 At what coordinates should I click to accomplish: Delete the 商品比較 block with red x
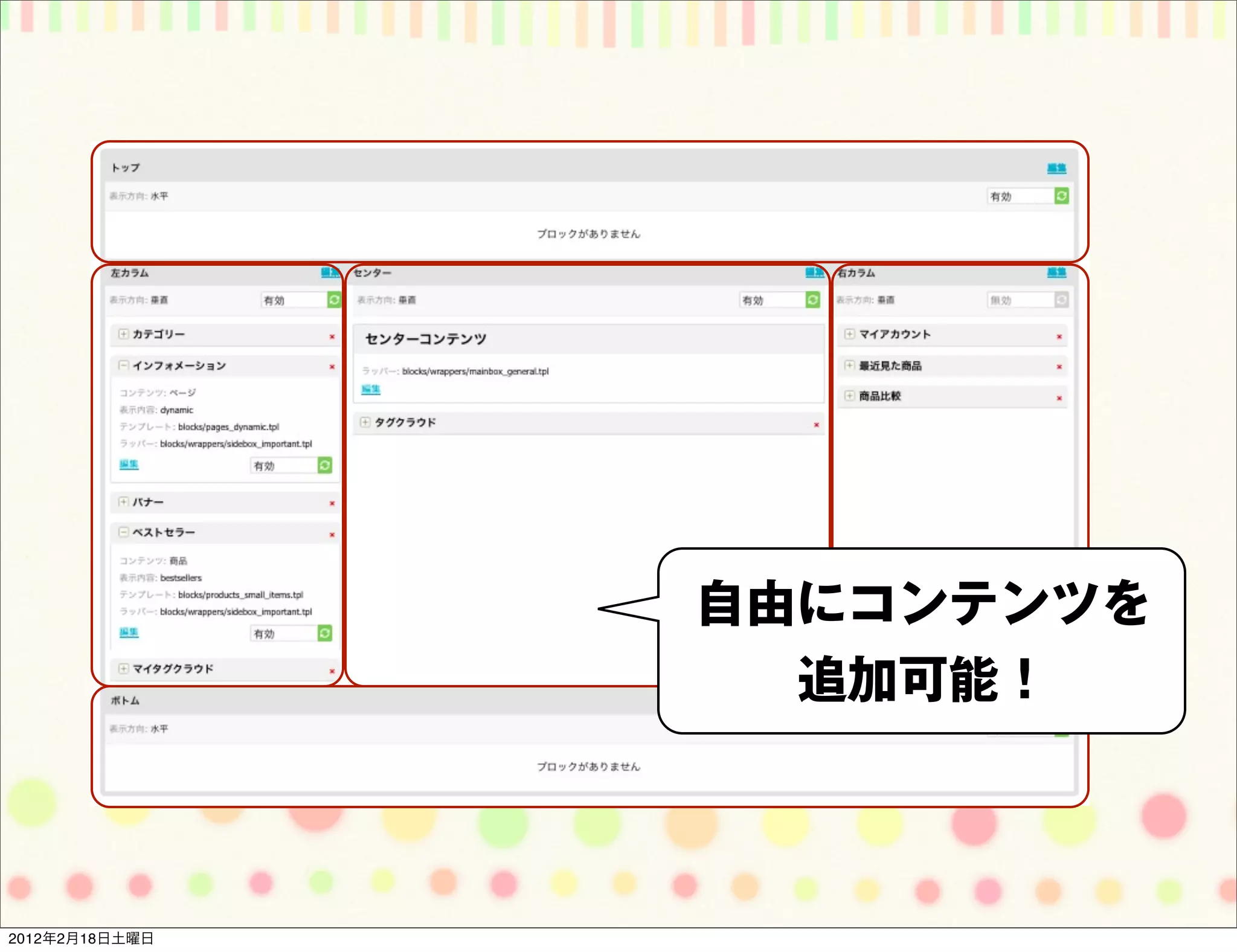point(1059,398)
